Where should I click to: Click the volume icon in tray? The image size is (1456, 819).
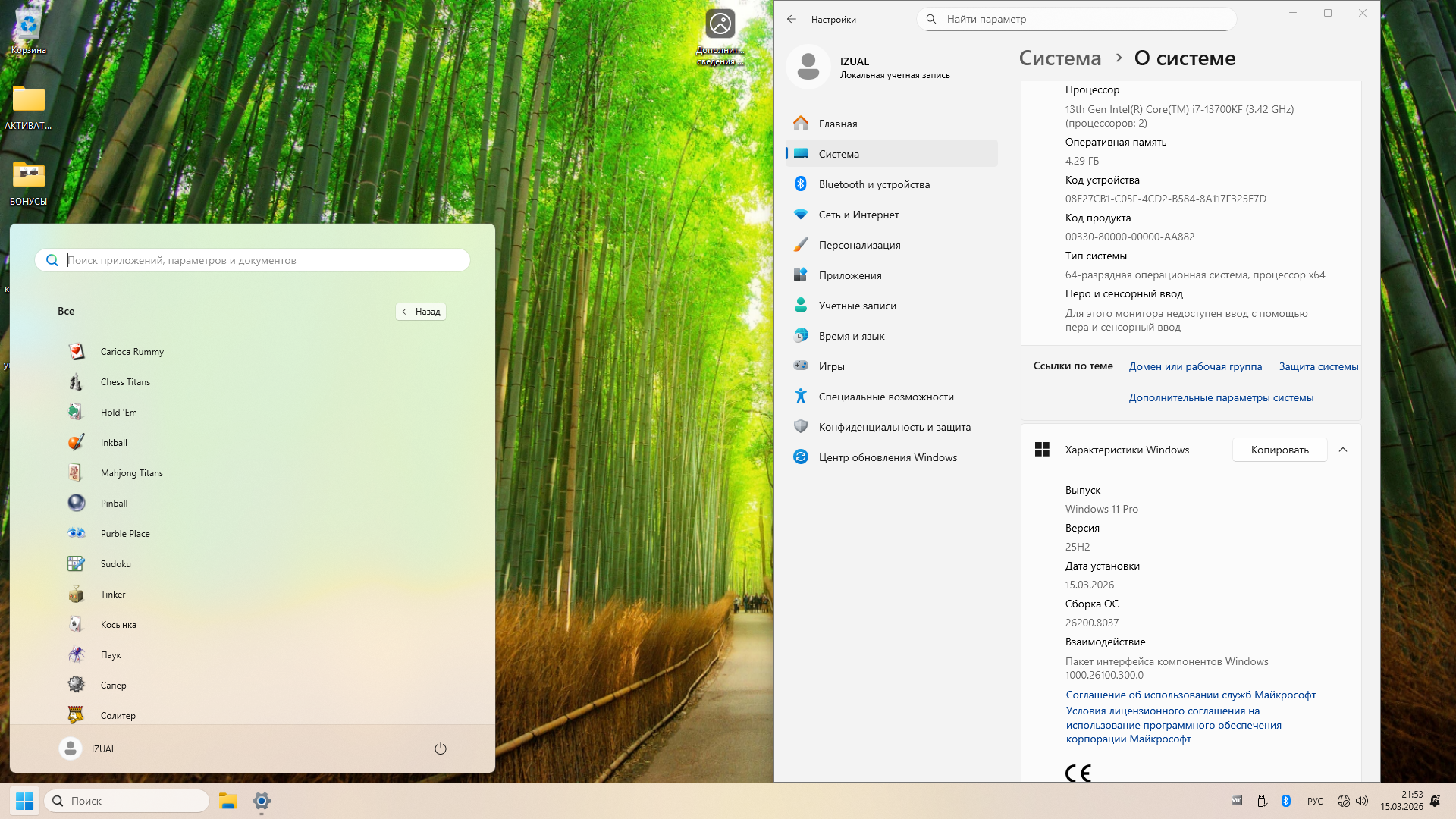point(1362,801)
